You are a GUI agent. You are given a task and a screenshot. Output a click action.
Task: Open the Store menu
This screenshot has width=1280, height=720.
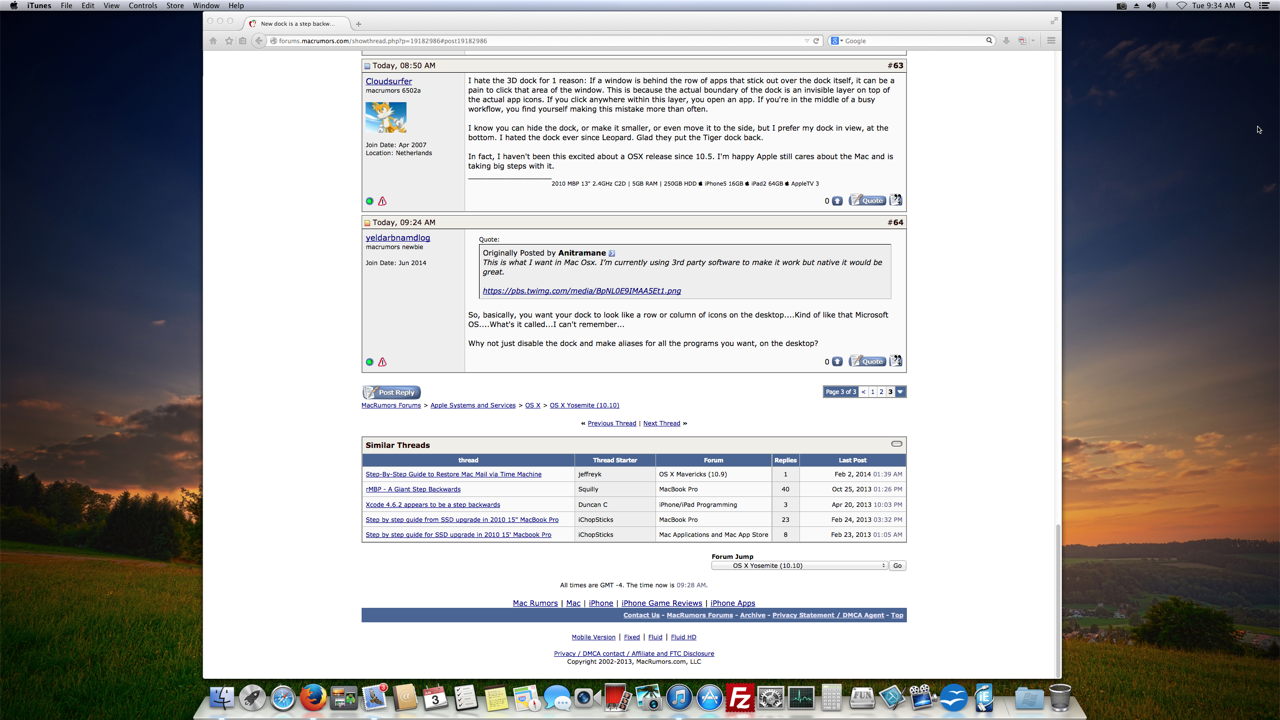click(x=175, y=6)
